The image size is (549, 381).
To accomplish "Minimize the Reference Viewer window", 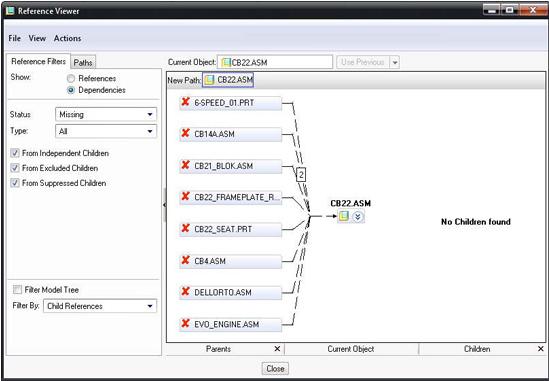I will (492, 10).
